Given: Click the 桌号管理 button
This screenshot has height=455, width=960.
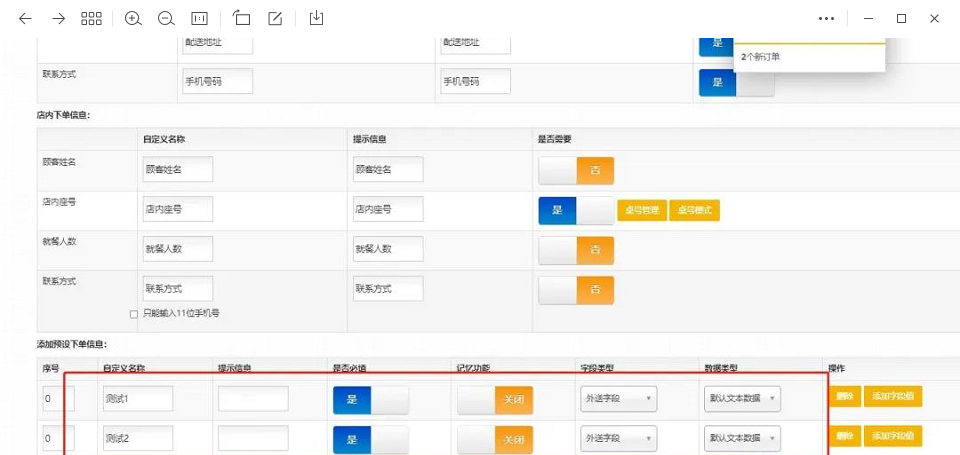Looking at the screenshot, I should point(642,210).
